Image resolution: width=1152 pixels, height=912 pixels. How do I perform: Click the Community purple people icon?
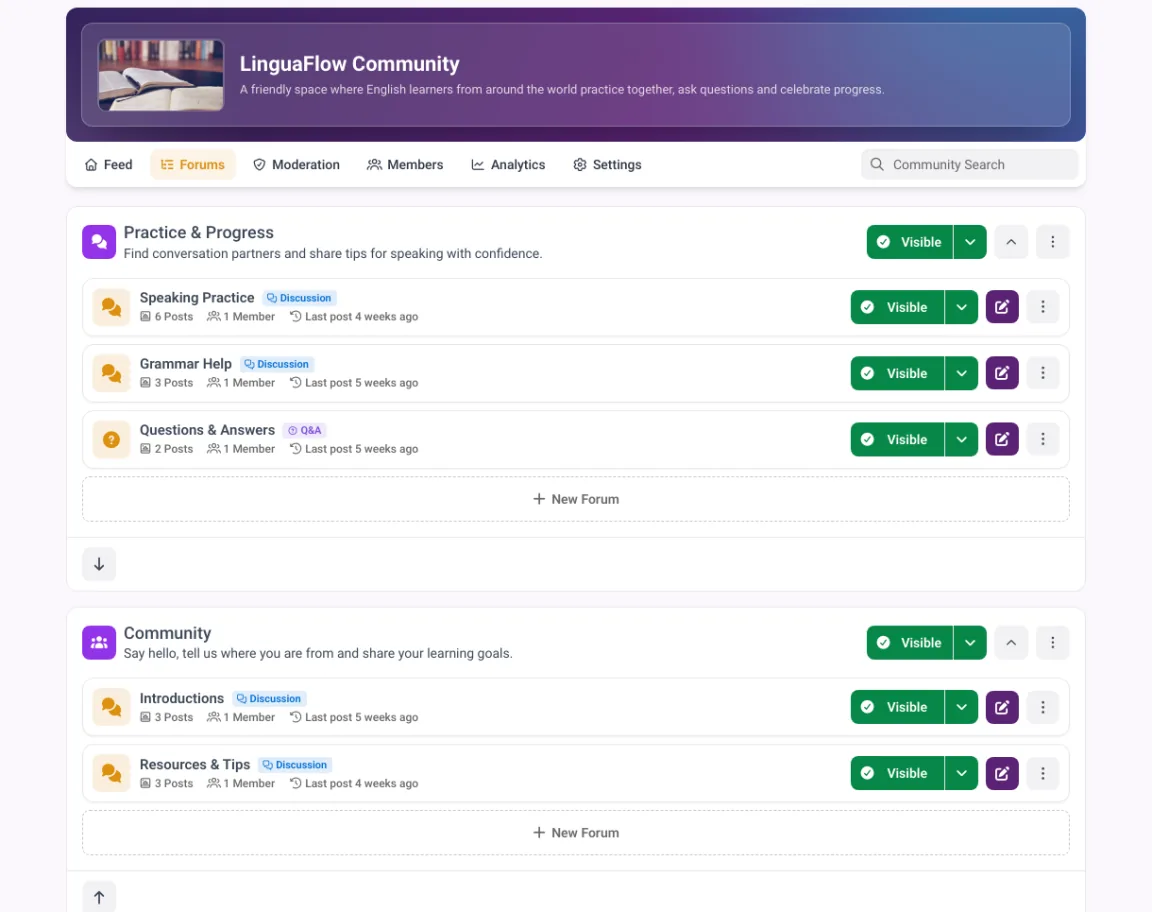pyautogui.click(x=99, y=642)
